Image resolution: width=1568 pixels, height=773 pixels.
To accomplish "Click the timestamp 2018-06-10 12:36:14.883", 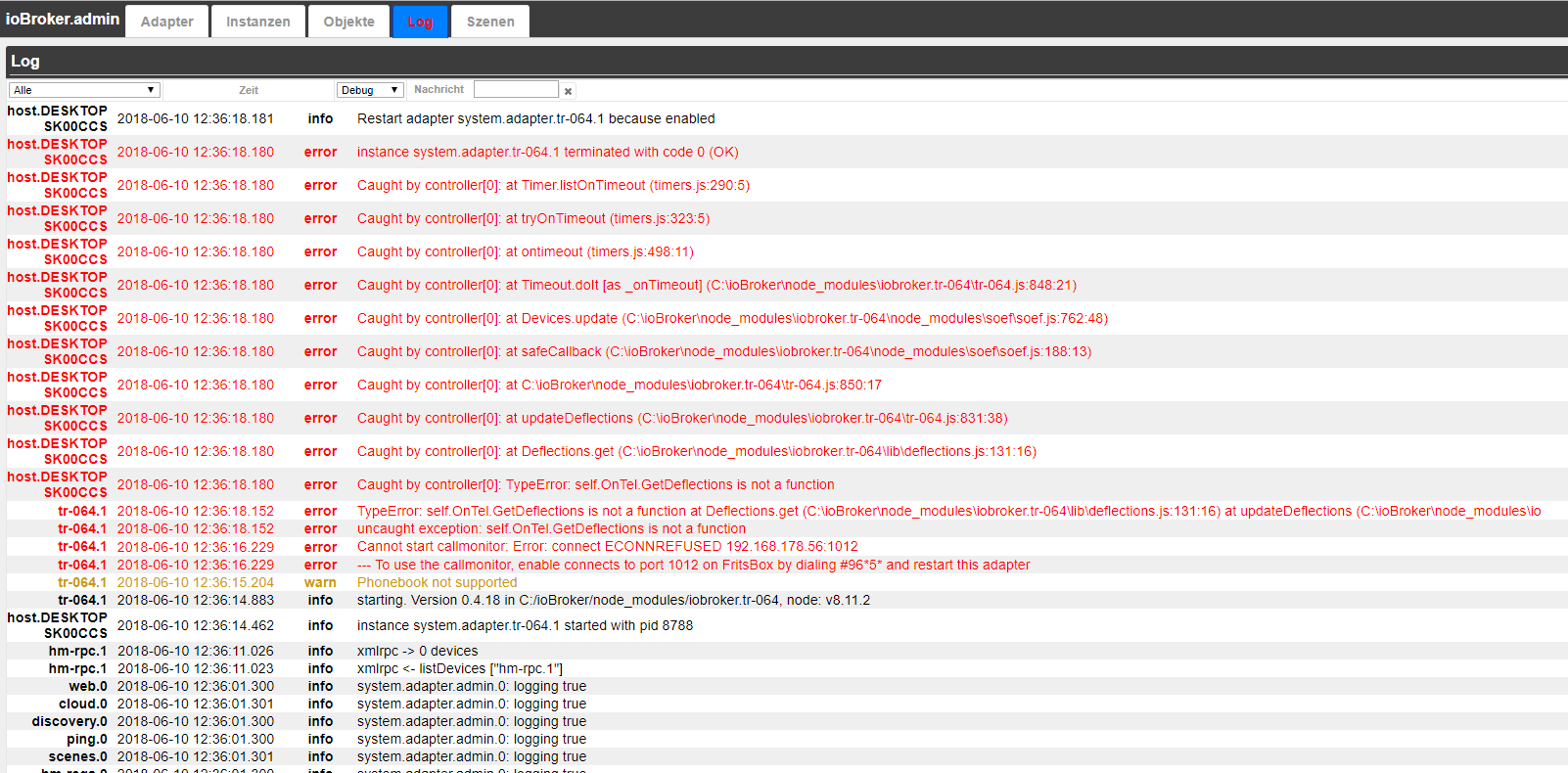I will (196, 600).
